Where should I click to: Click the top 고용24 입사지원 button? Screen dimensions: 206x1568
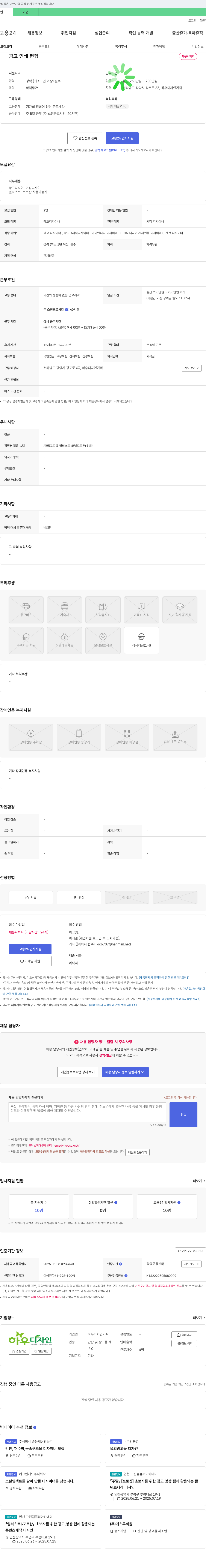pos(122,138)
